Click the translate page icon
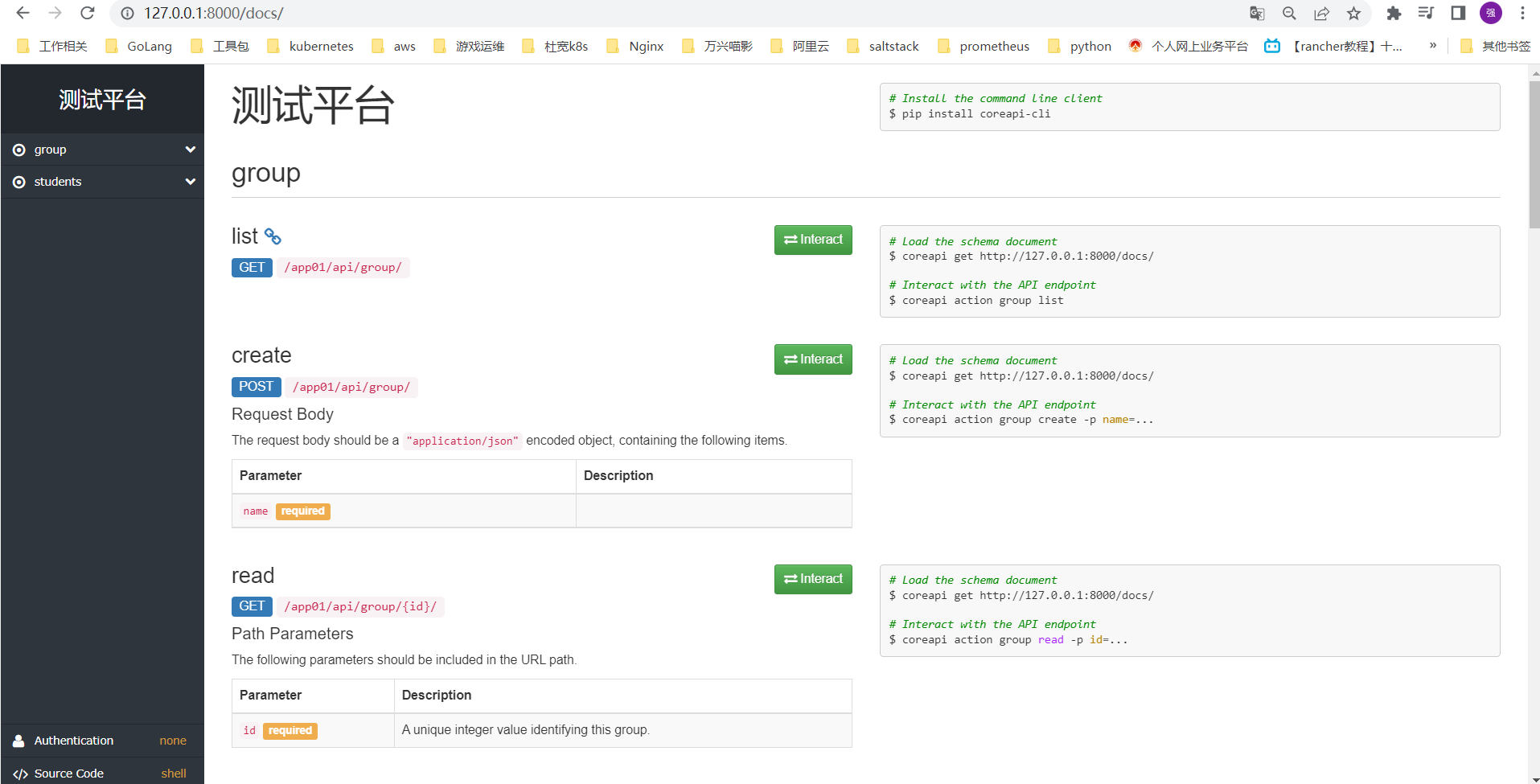This screenshot has width=1540, height=784. (1257, 13)
